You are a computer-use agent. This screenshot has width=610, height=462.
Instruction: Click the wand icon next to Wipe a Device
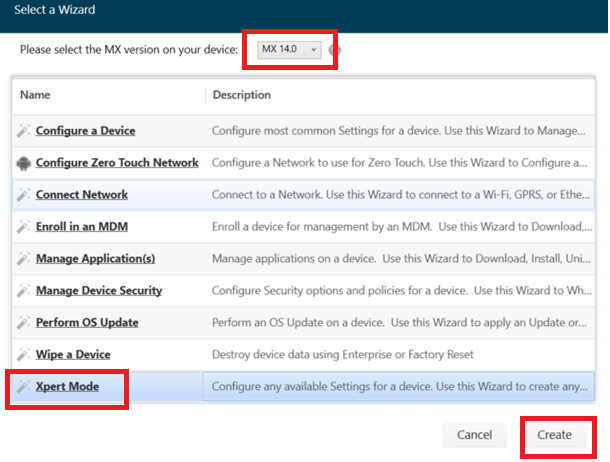[23, 355]
